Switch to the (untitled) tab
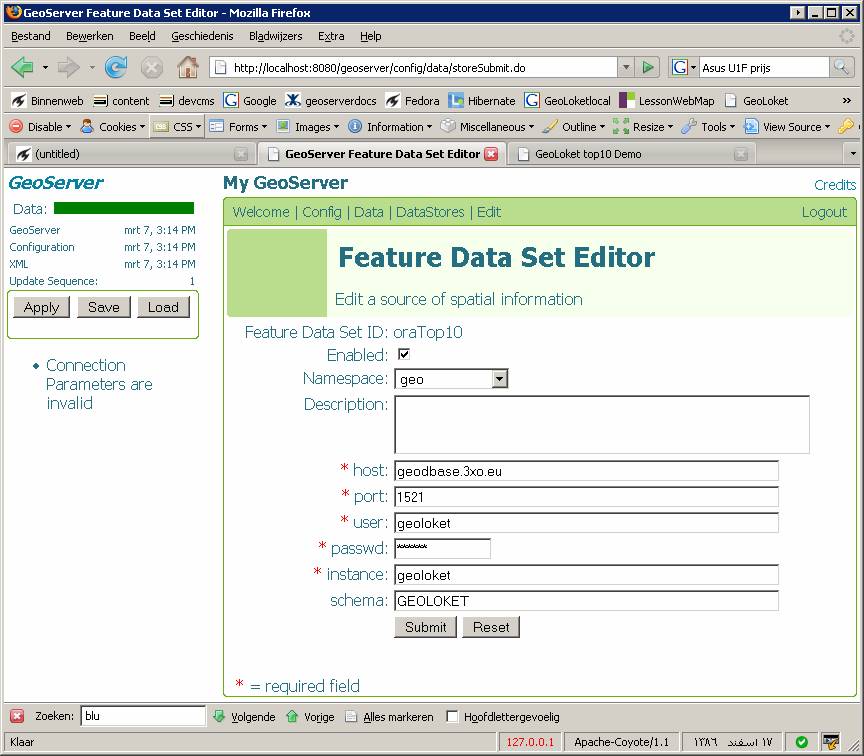This screenshot has height=756, width=864. [x=130, y=154]
